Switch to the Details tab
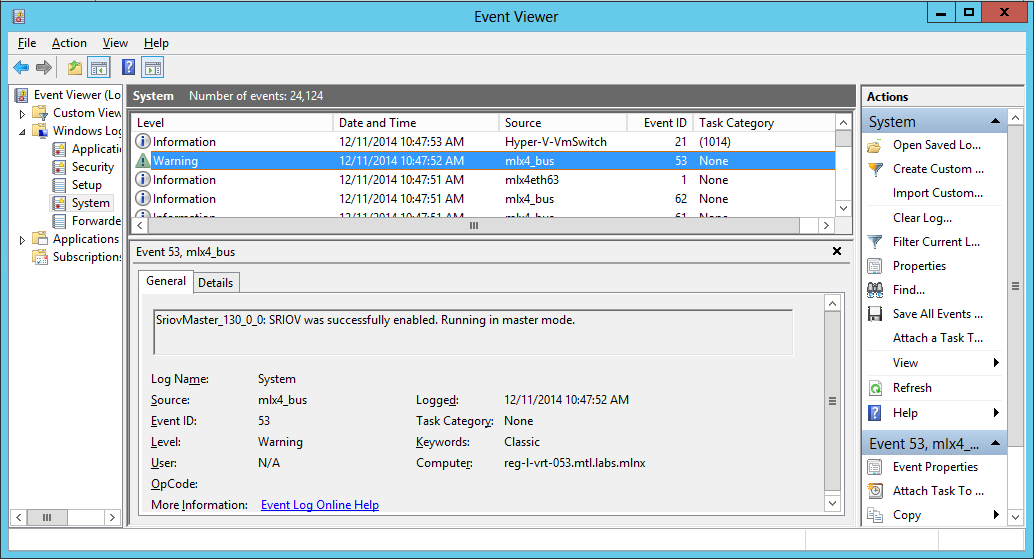The height and width of the screenshot is (559, 1034). (215, 283)
